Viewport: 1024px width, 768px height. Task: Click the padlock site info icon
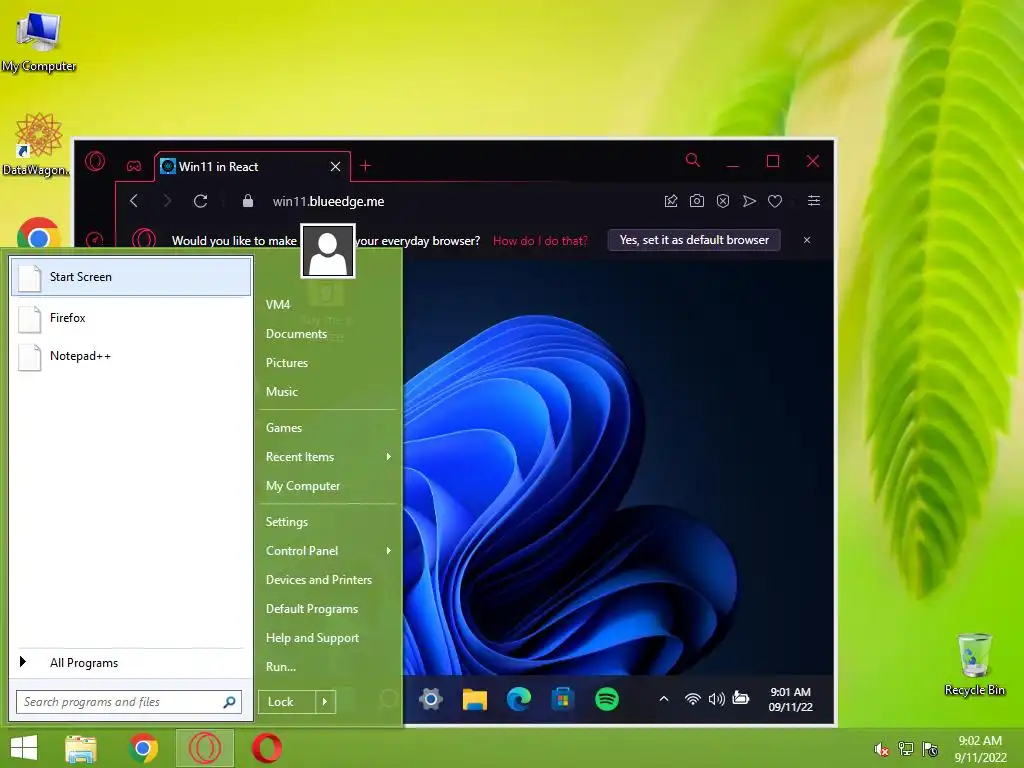tap(248, 201)
